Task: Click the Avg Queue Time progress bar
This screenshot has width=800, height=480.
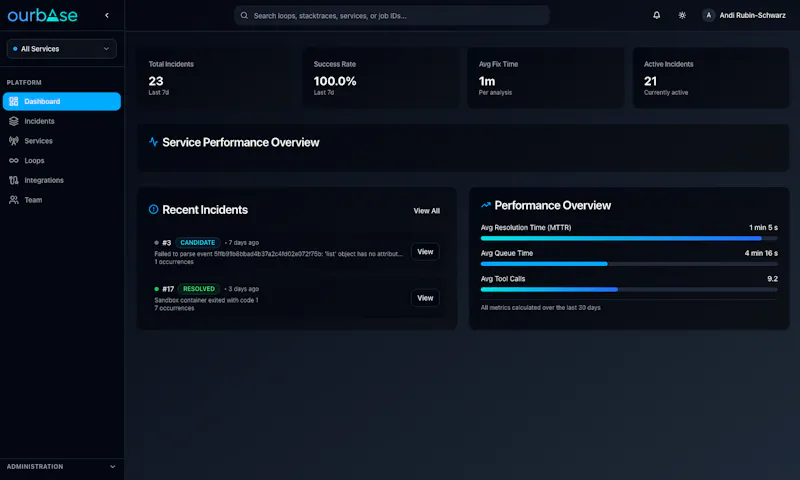Action: click(629, 264)
